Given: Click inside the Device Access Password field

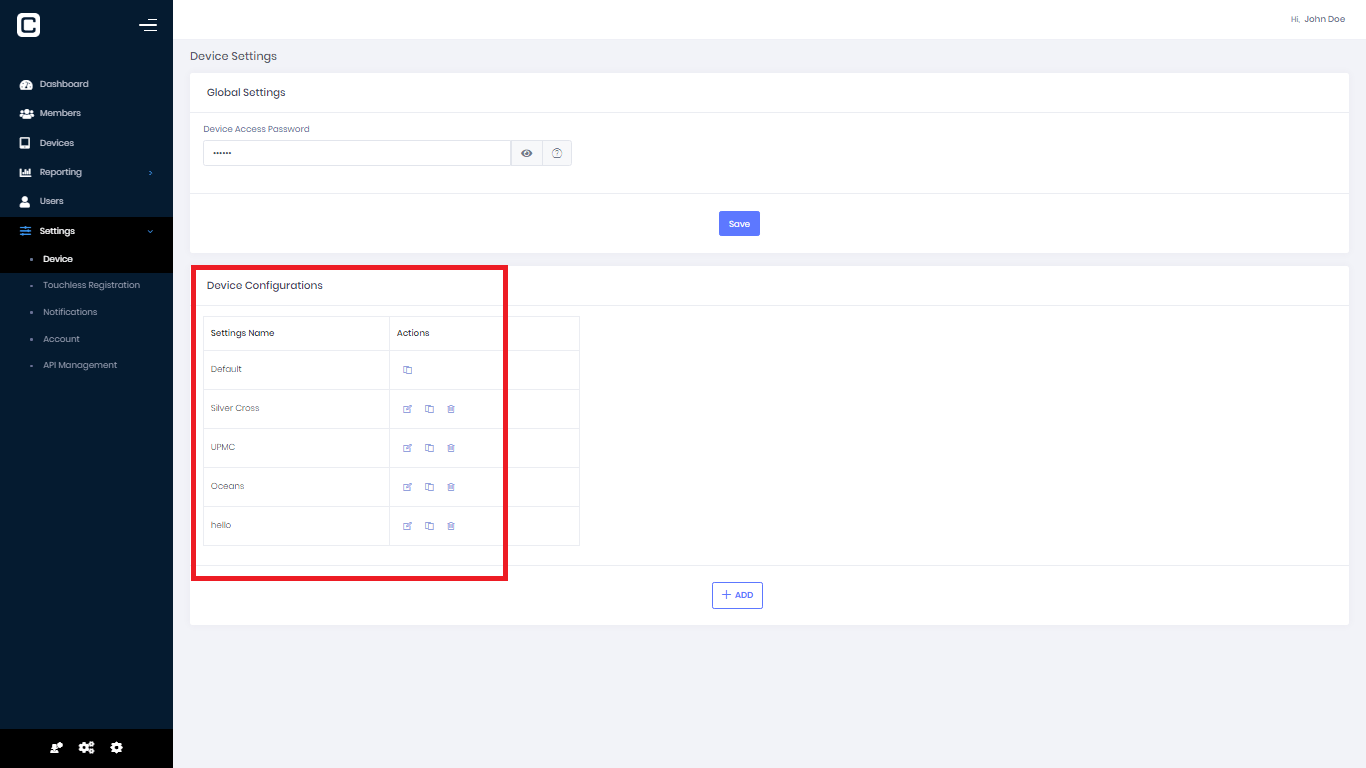Looking at the screenshot, I should [357, 152].
